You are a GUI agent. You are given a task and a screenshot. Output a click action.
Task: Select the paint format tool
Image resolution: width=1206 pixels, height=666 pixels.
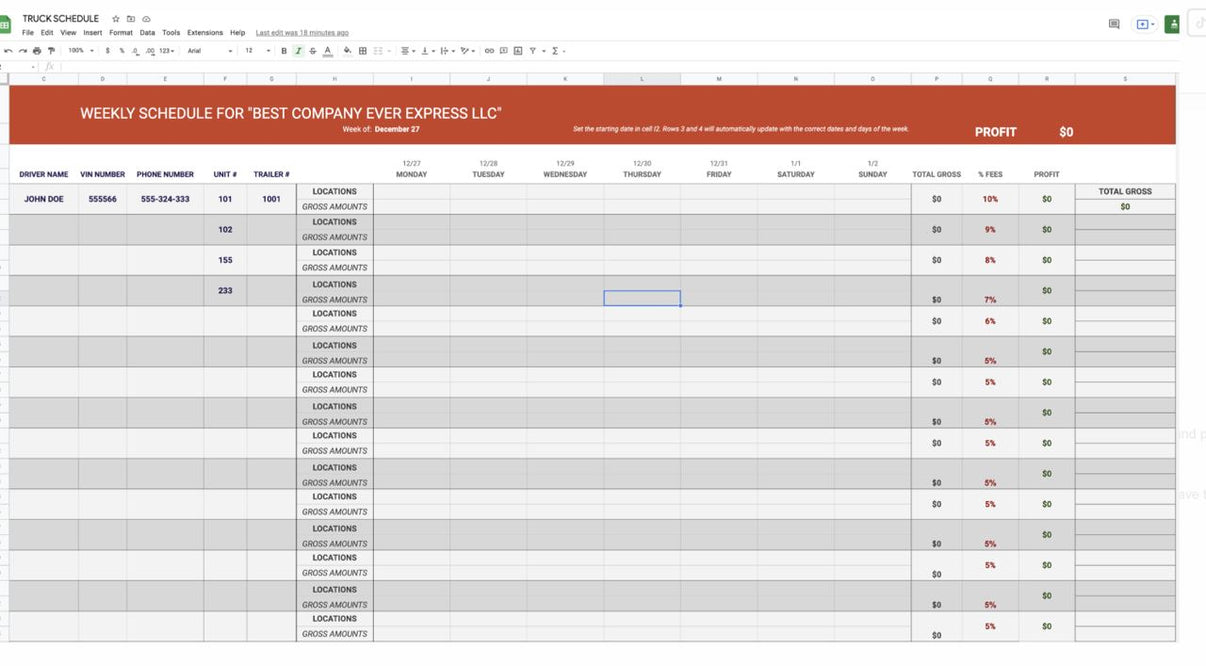[50, 50]
